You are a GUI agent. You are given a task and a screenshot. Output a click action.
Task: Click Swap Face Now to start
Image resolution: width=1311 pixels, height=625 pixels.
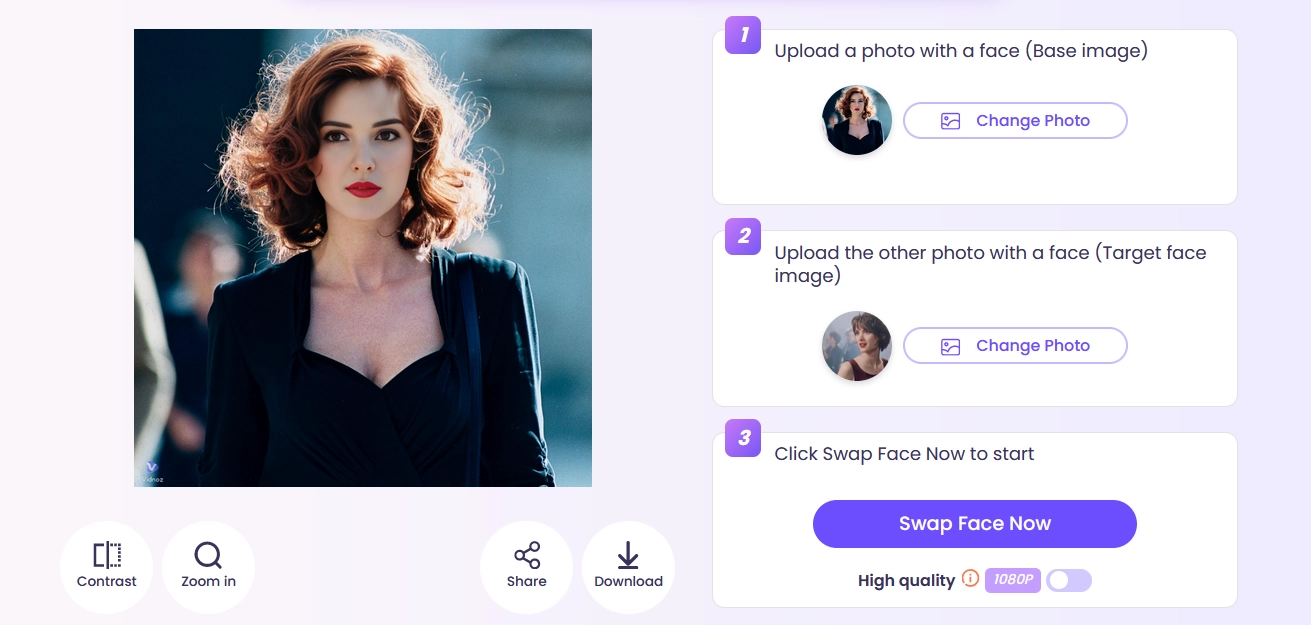(974, 523)
